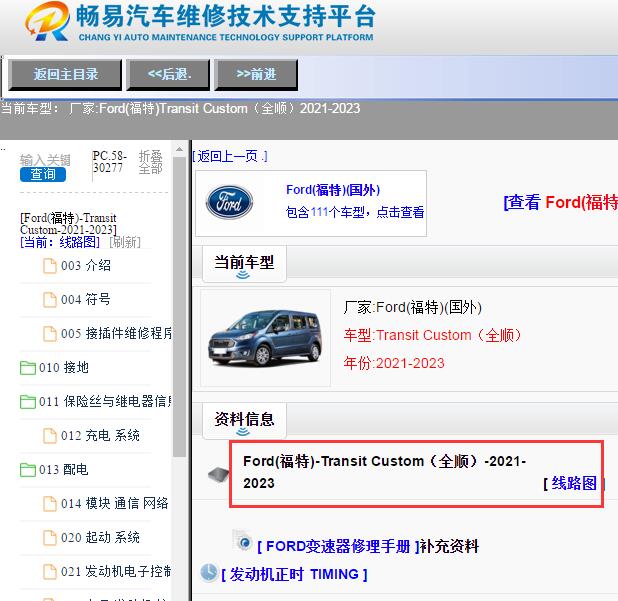Select tree item 020 起动 系统
The height and width of the screenshot is (601, 618).
[101, 538]
